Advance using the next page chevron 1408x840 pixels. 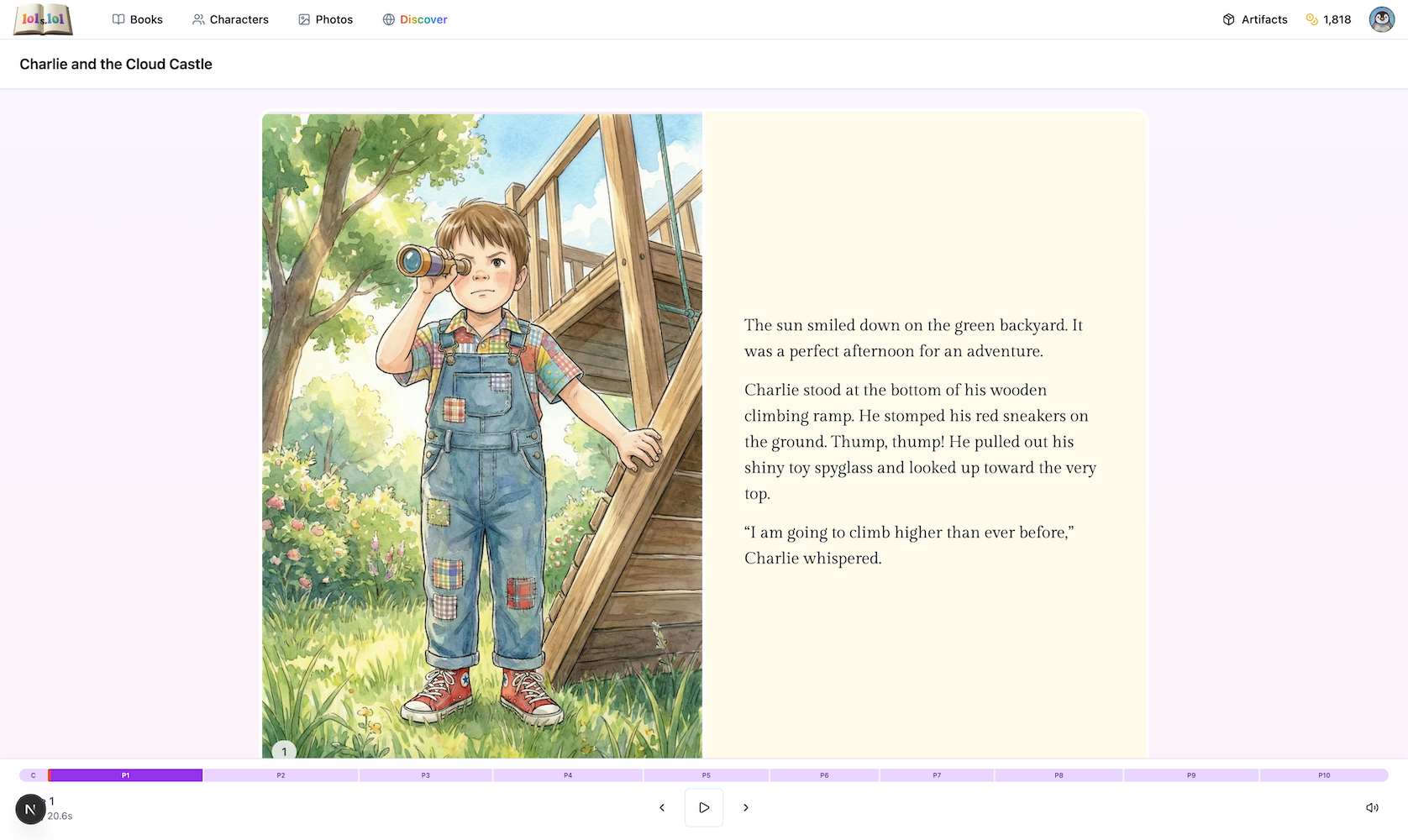(x=745, y=807)
